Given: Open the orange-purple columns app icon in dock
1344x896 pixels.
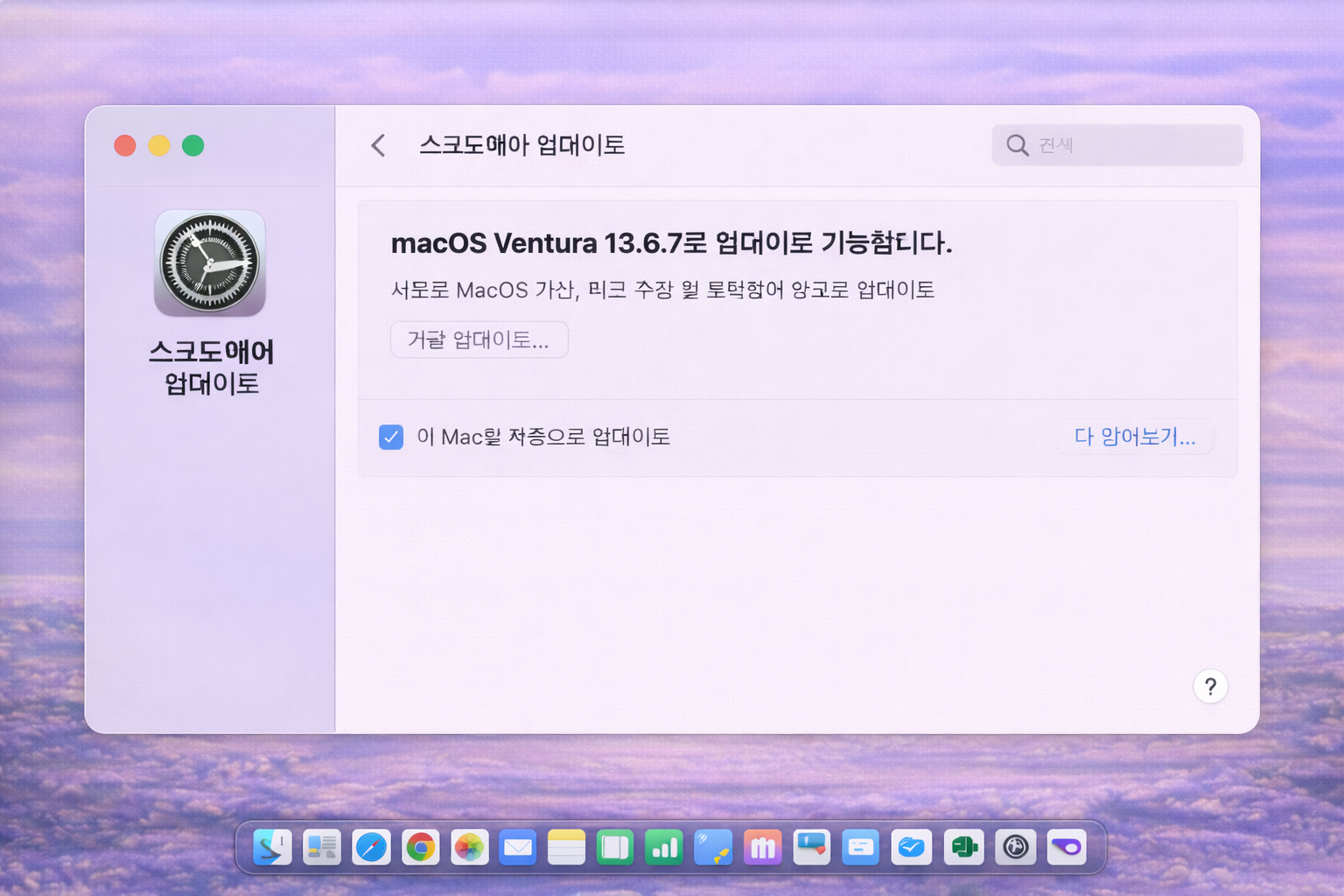Looking at the screenshot, I should [x=763, y=847].
